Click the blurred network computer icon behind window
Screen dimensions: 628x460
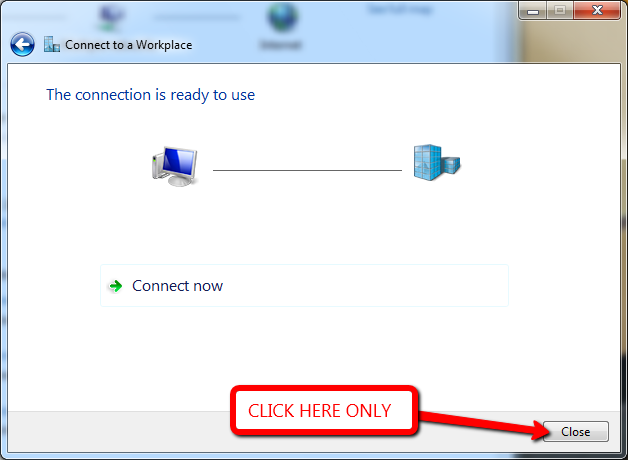[111, 18]
